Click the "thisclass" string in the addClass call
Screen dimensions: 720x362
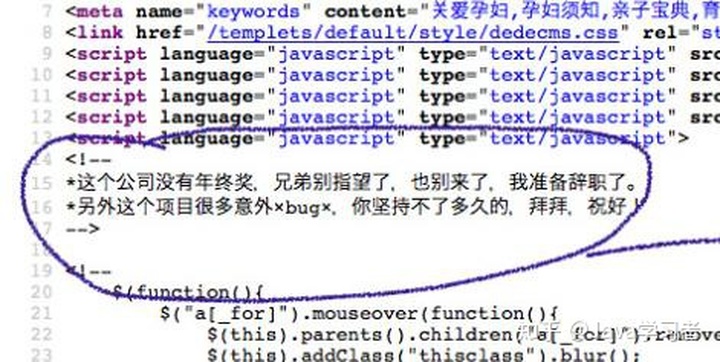point(472,356)
